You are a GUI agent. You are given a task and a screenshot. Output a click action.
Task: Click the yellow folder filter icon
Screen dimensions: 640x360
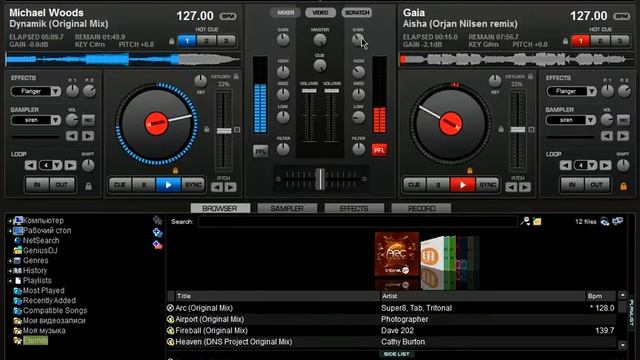pyautogui.click(x=537, y=222)
